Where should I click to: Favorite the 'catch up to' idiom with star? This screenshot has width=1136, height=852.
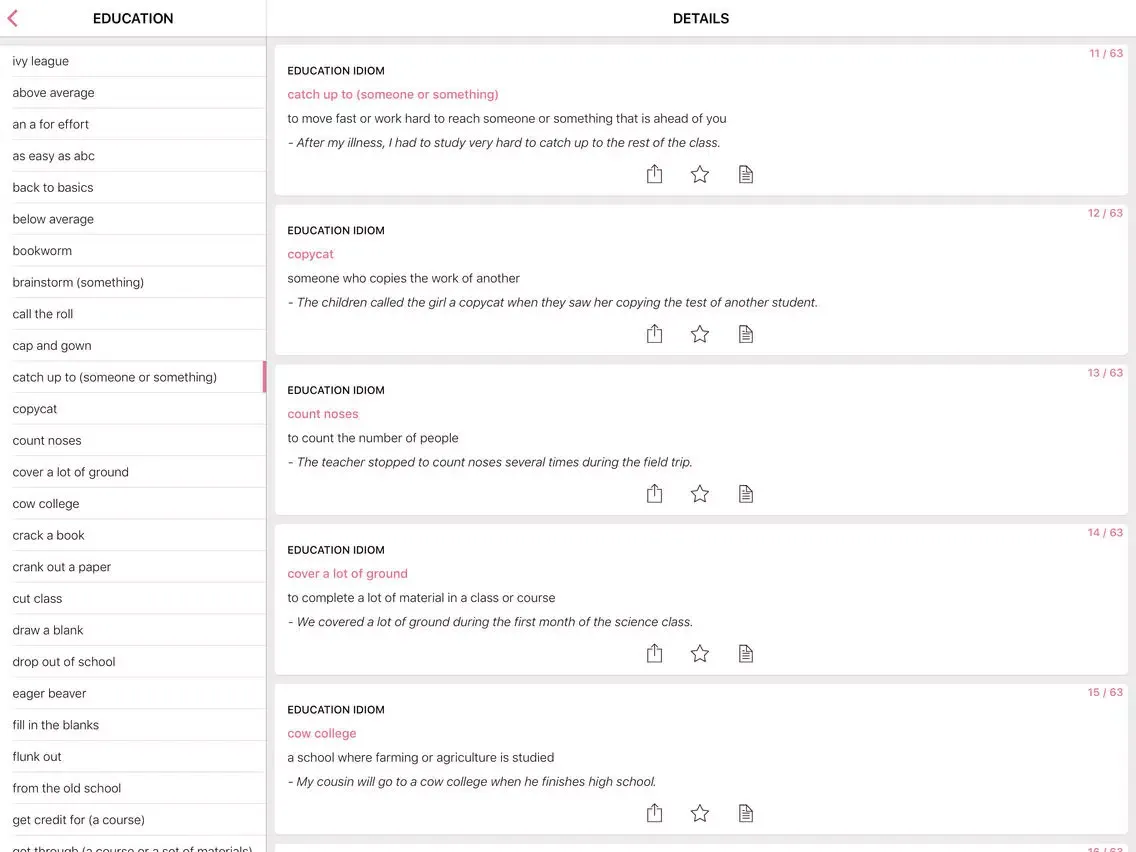click(700, 174)
